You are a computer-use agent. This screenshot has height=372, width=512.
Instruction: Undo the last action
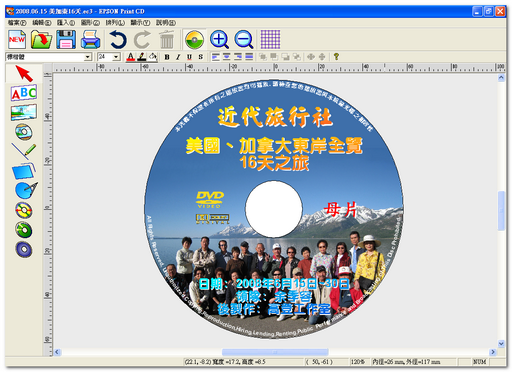(118, 40)
